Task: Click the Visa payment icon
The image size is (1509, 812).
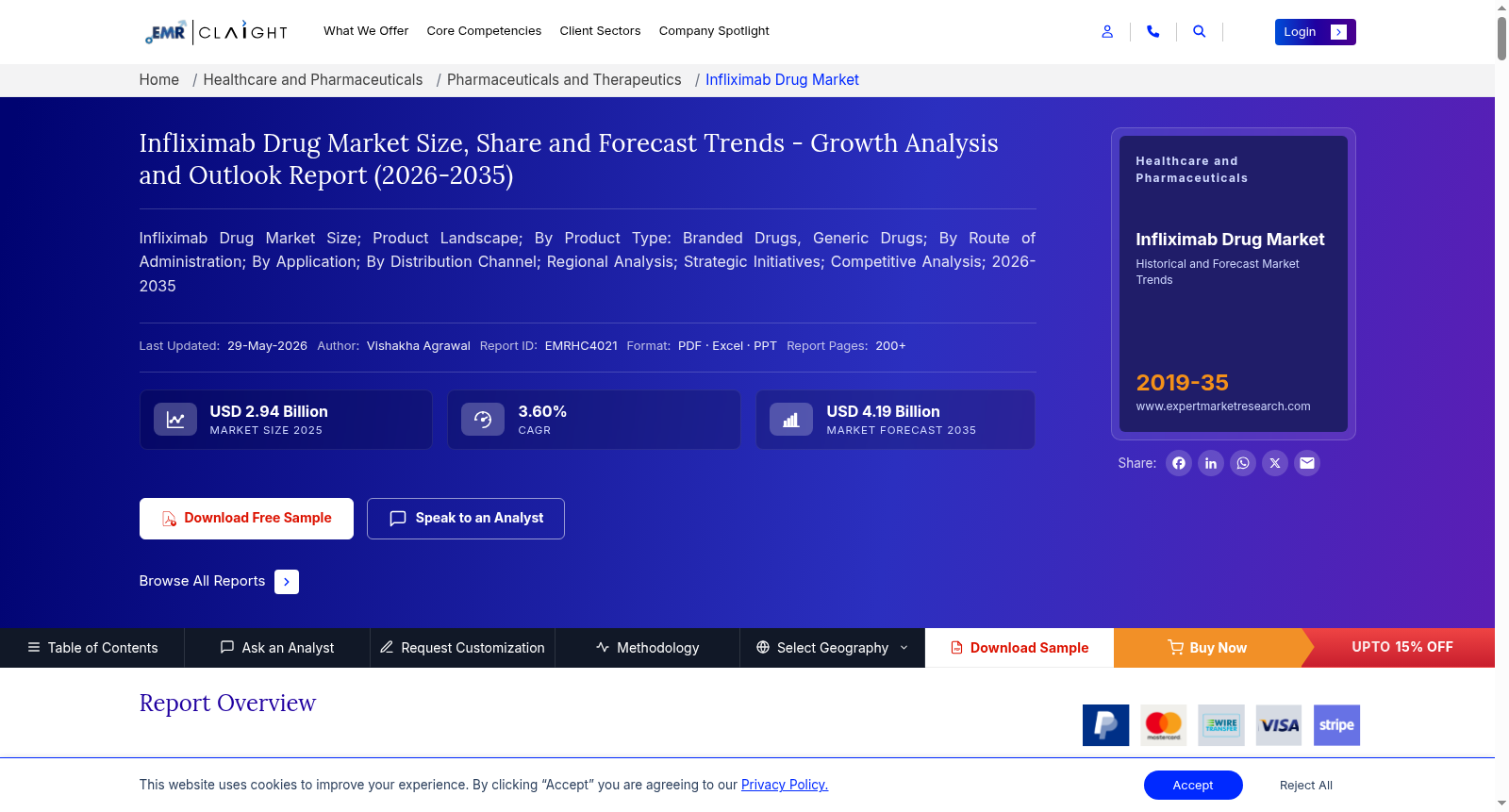Action: coord(1279,725)
